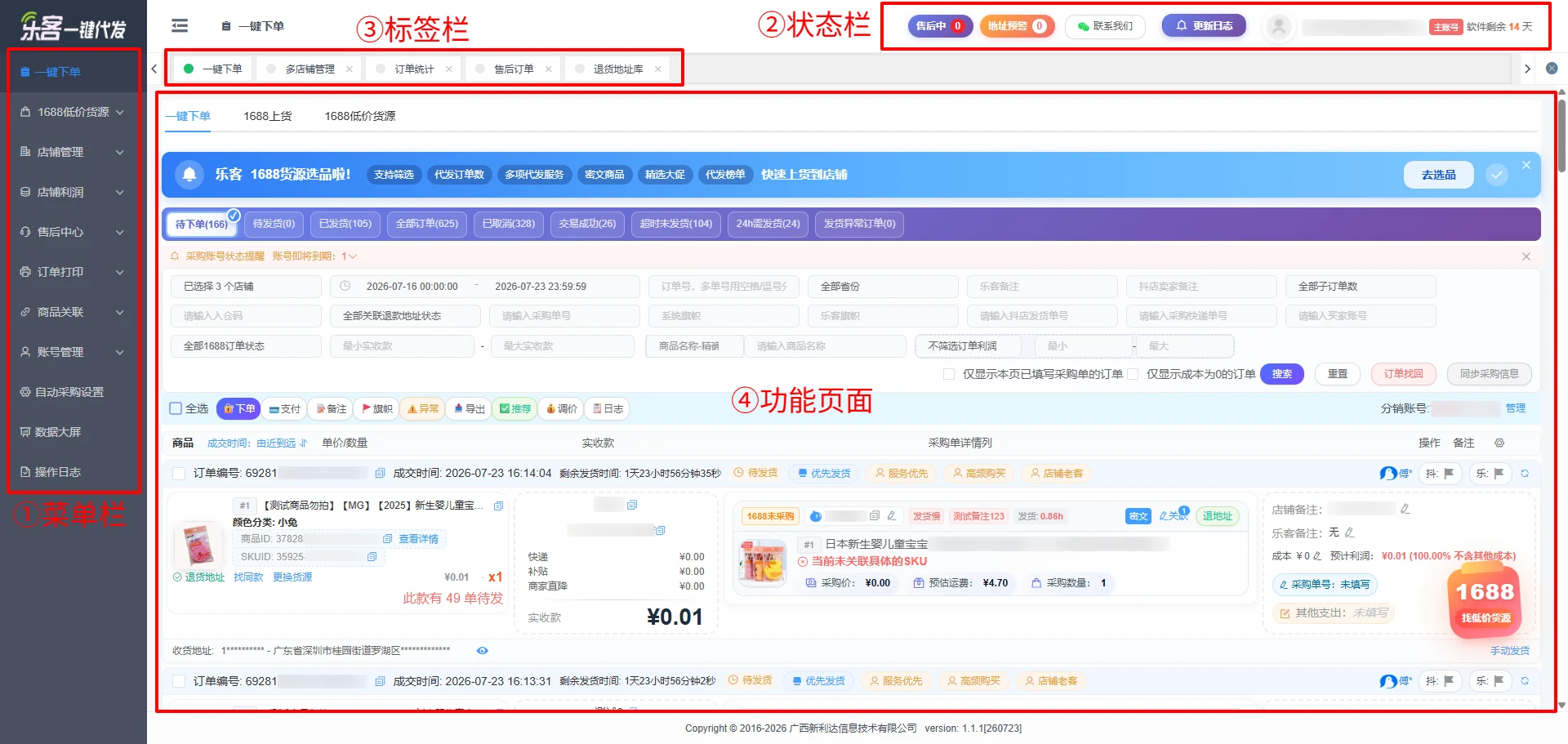1568x744 pixels.
Task: Filter orders by 超时未发货(104)
Action: click(x=675, y=224)
